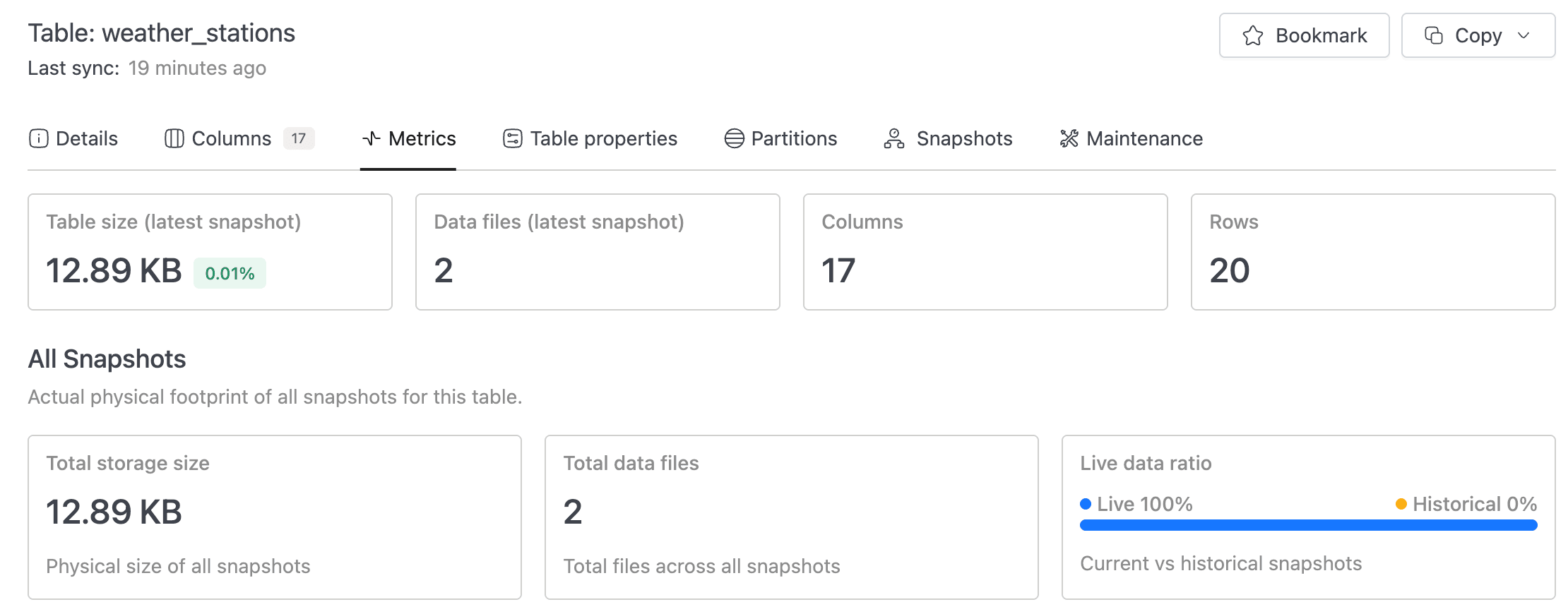
Task: Click the Live data ratio progress bar
Action: pyautogui.click(x=1308, y=525)
